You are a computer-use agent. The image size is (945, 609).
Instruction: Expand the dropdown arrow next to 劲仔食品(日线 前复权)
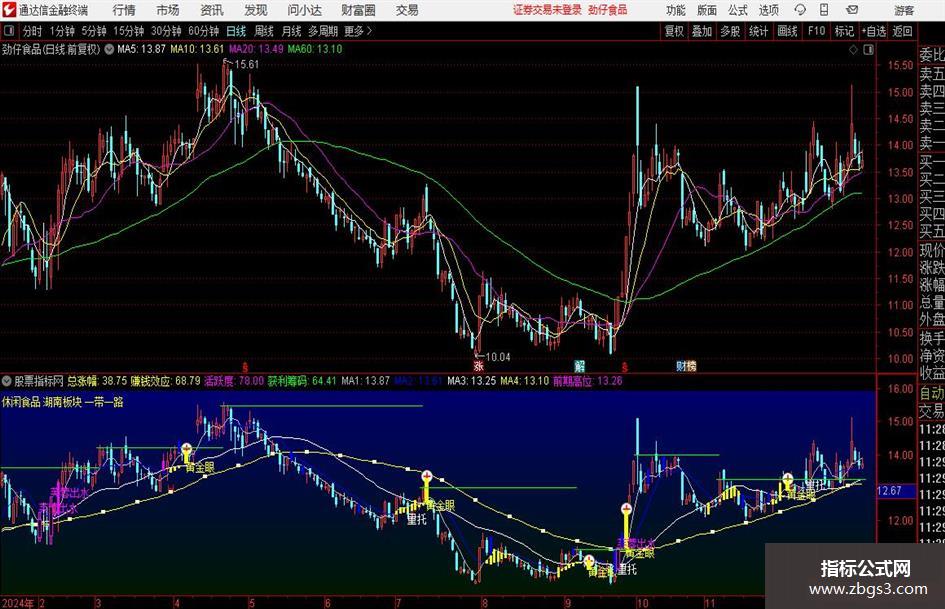(x=109, y=49)
